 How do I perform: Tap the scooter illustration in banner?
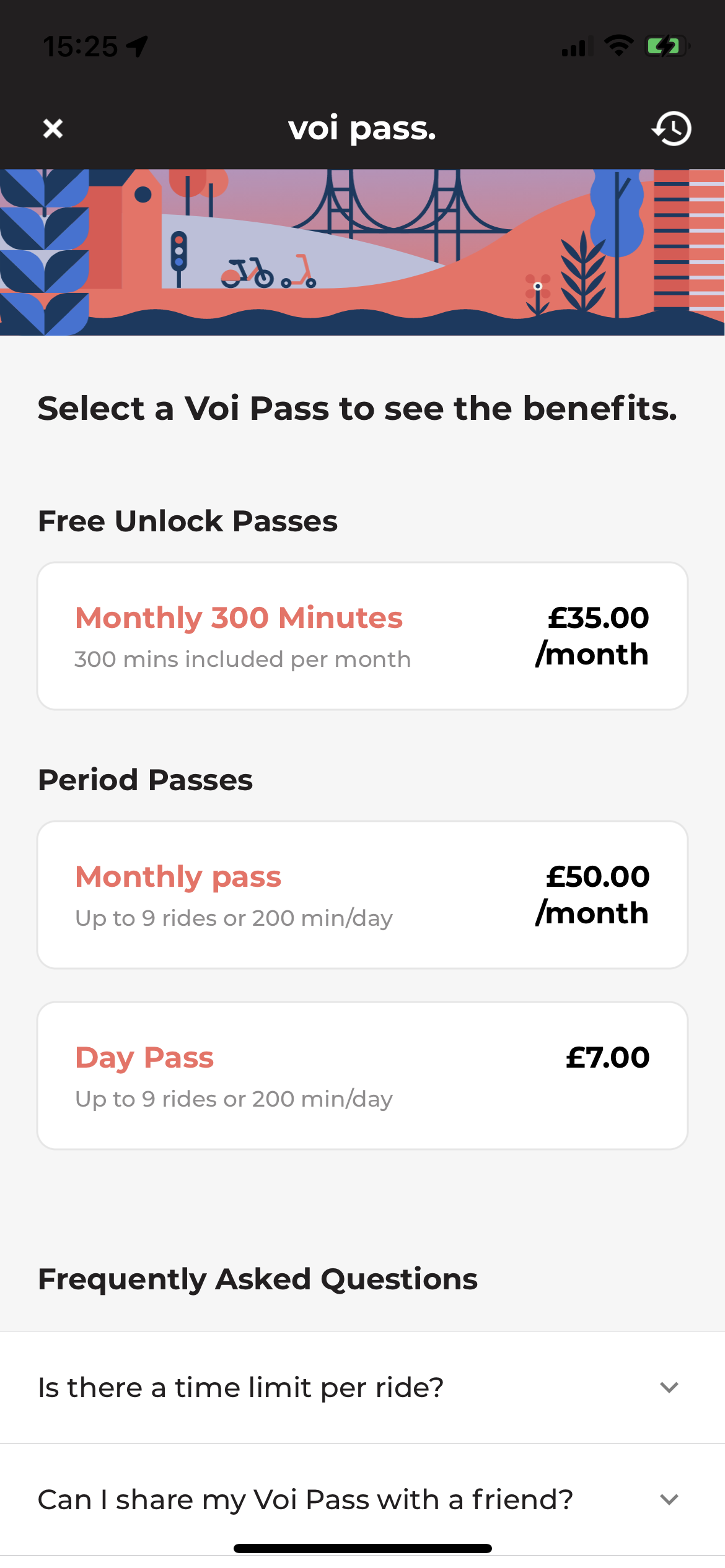click(x=299, y=272)
